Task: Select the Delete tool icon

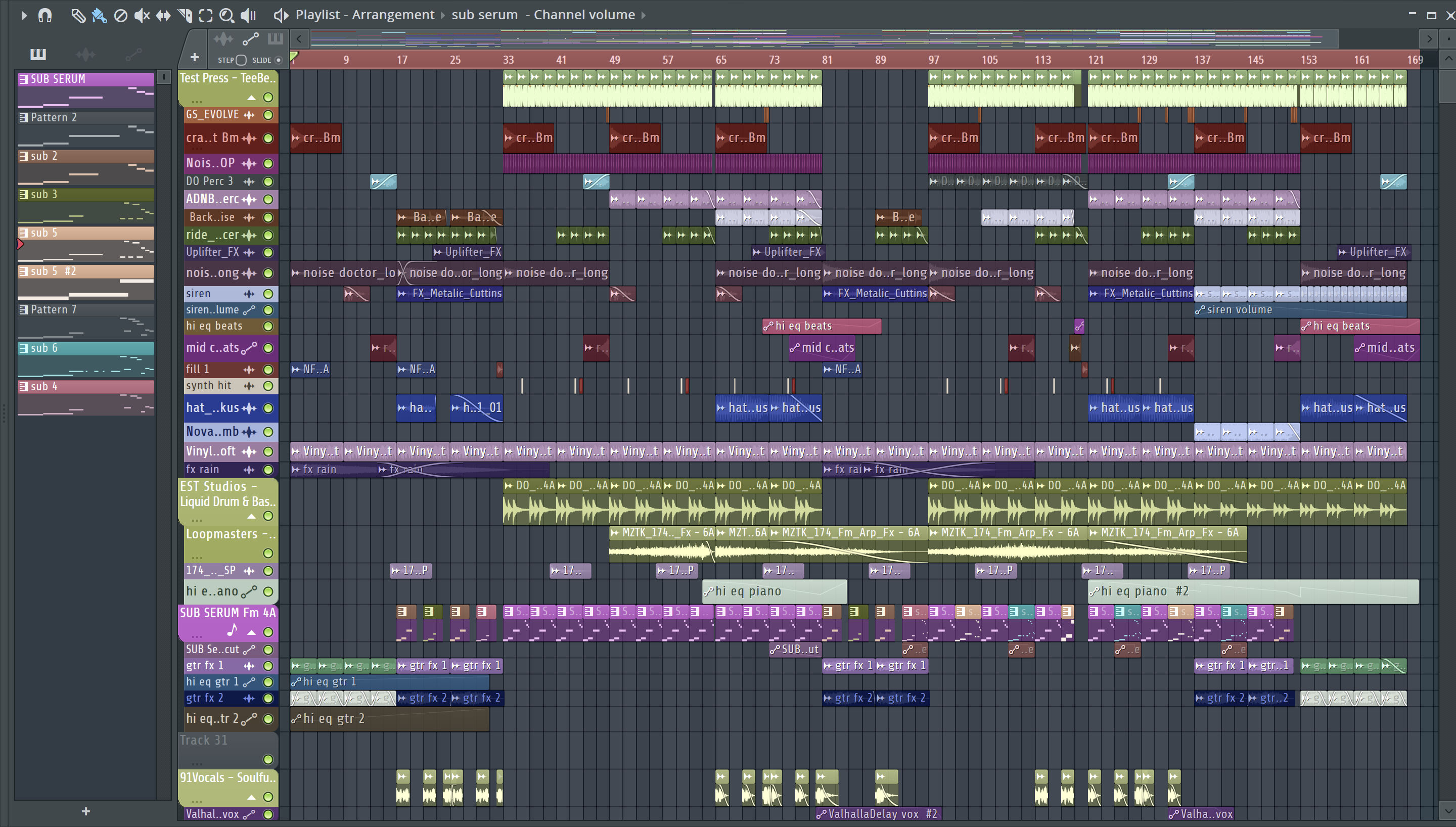Action: tap(120, 15)
